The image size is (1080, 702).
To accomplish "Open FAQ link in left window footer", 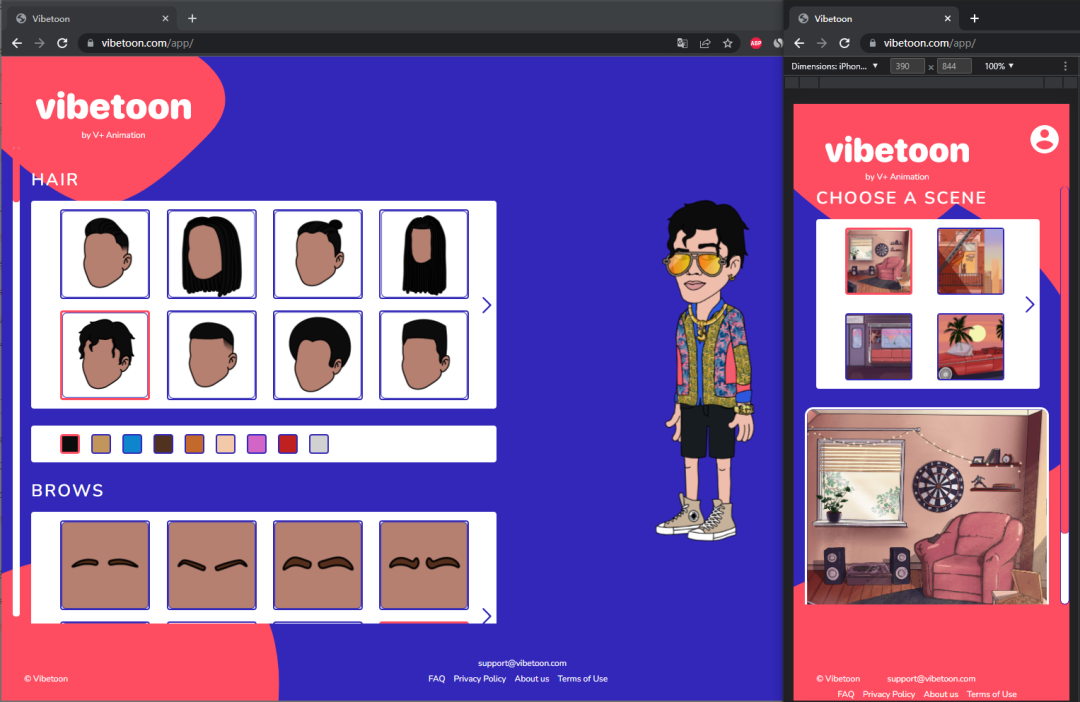I will pyautogui.click(x=437, y=679).
